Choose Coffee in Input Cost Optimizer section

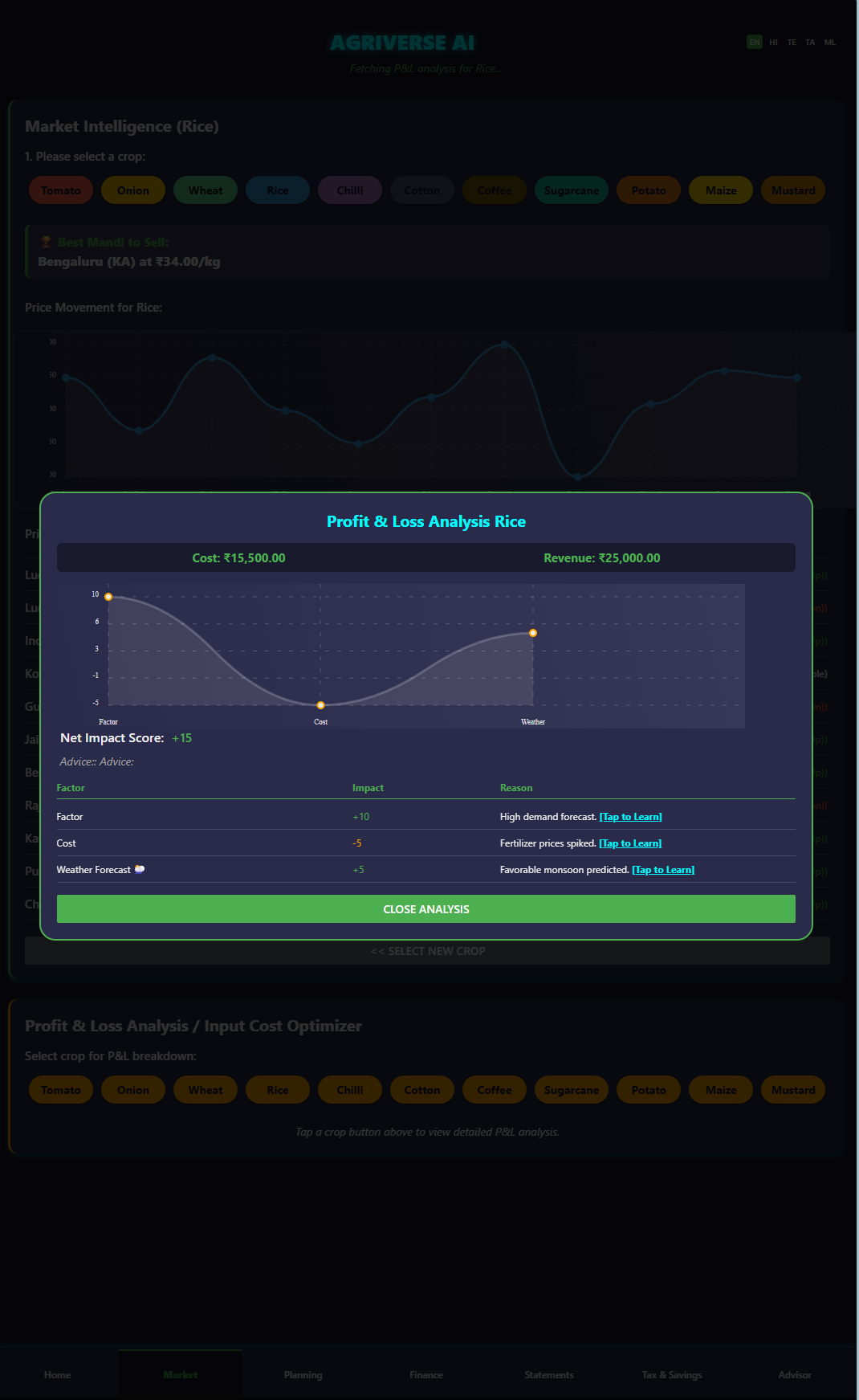click(495, 1090)
